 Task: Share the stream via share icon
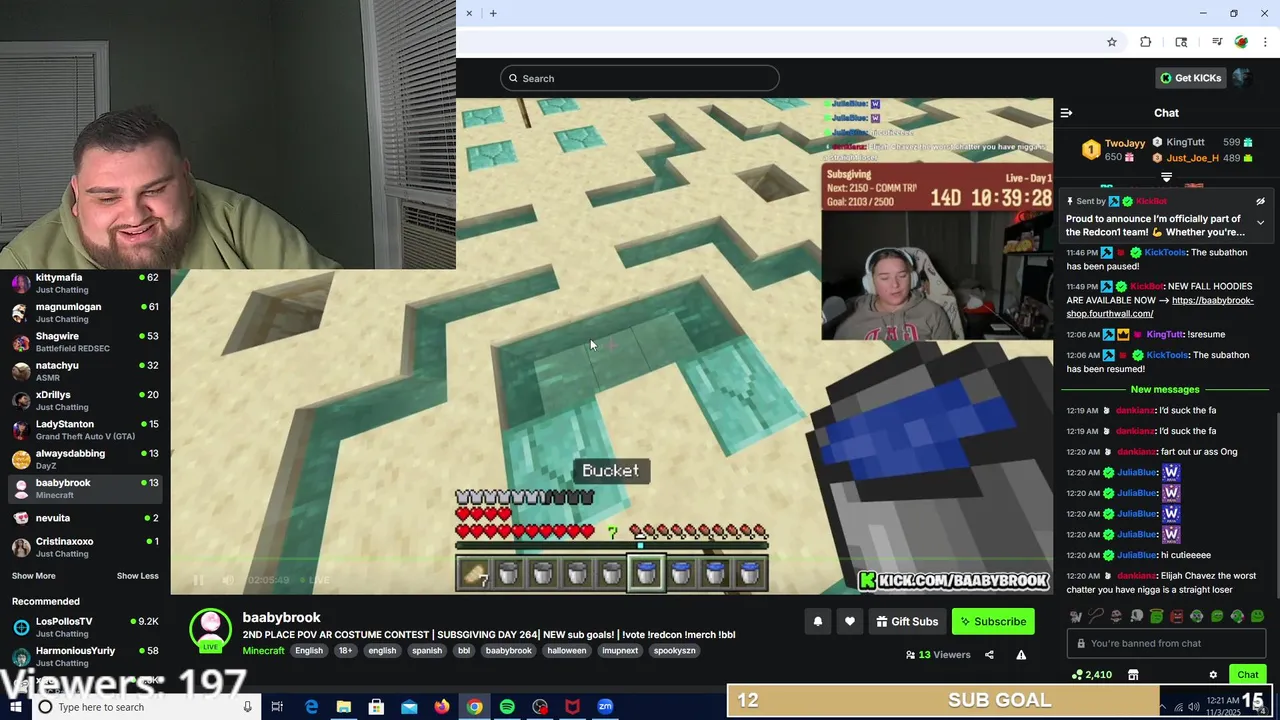[x=989, y=655]
